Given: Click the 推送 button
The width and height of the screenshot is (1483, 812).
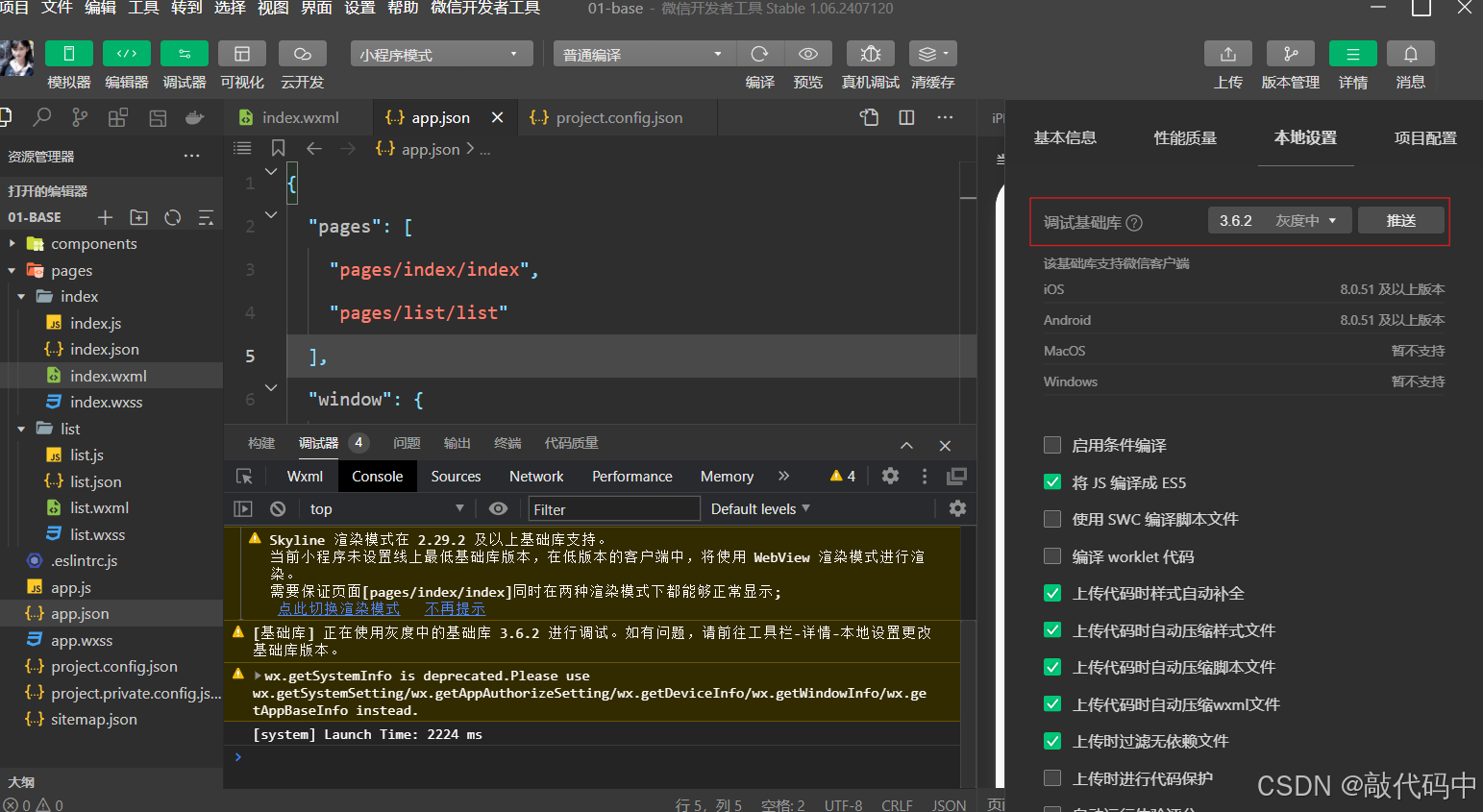Looking at the screenshot, I should tap(1401, 220).
